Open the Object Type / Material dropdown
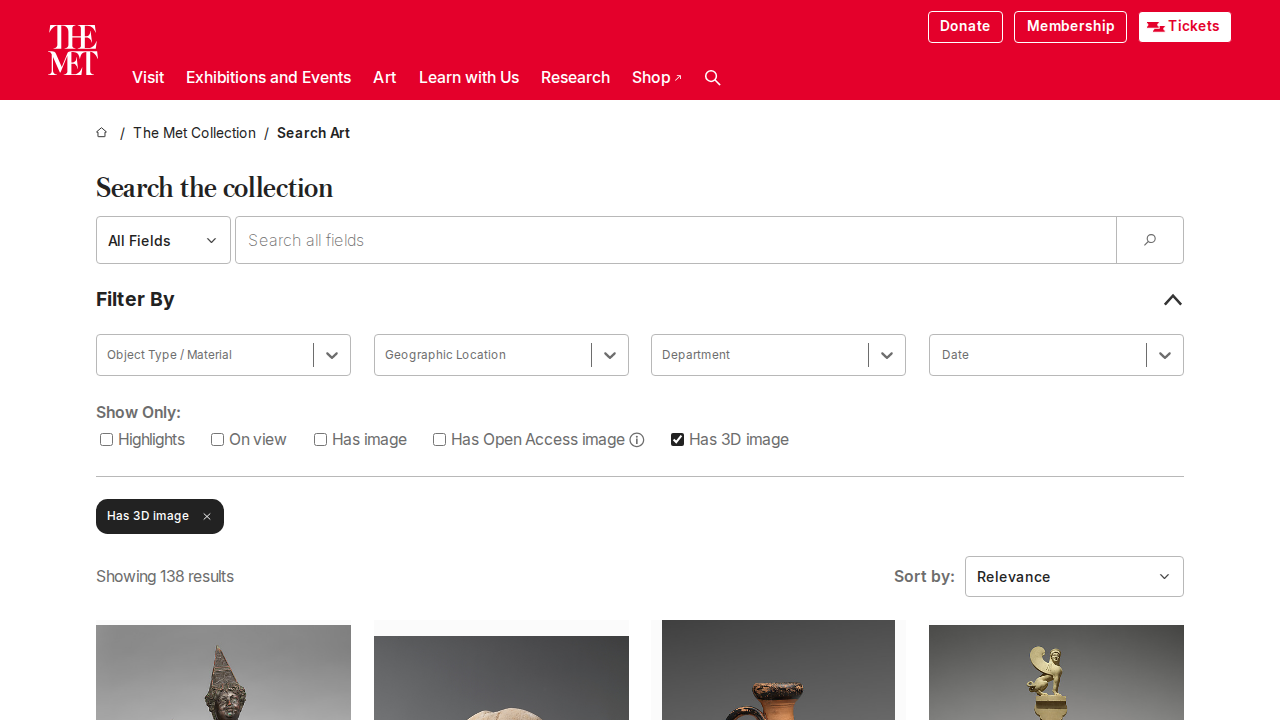 [223, 355]
